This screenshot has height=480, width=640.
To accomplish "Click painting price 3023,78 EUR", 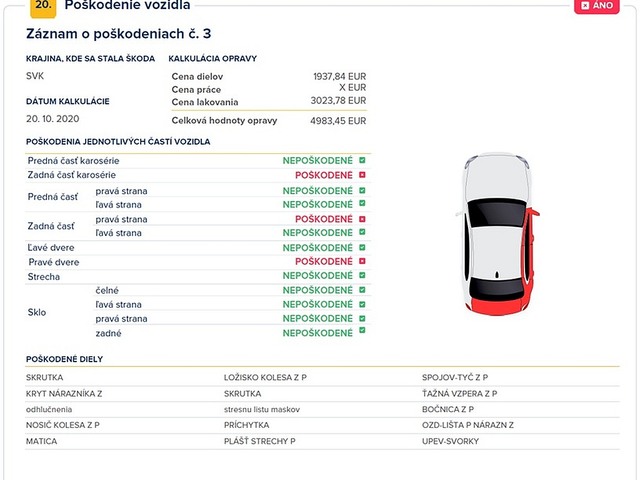I will click(x=338, y=100).
